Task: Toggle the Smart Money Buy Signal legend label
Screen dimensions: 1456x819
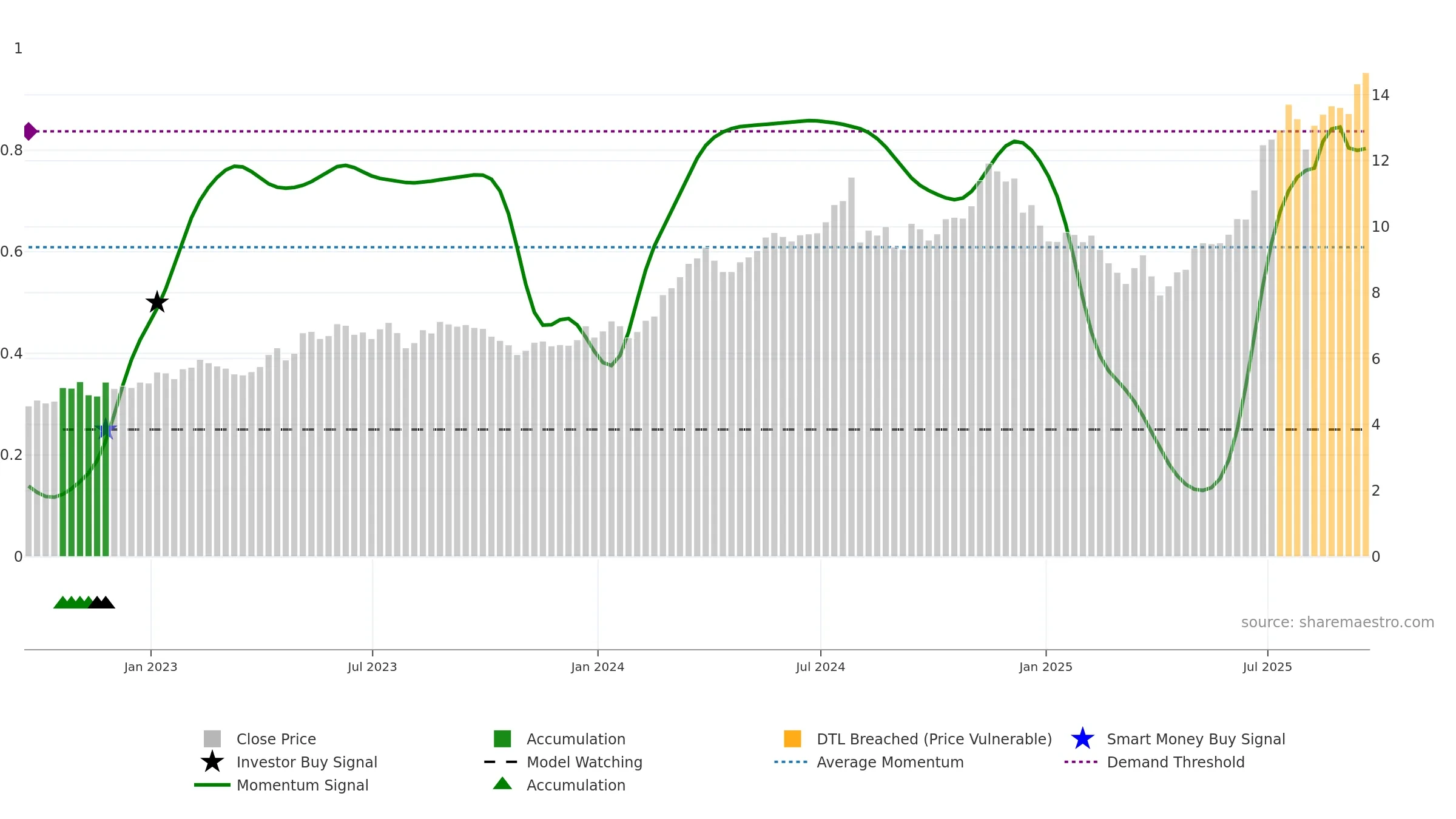Action: [x=1196, y=739]
